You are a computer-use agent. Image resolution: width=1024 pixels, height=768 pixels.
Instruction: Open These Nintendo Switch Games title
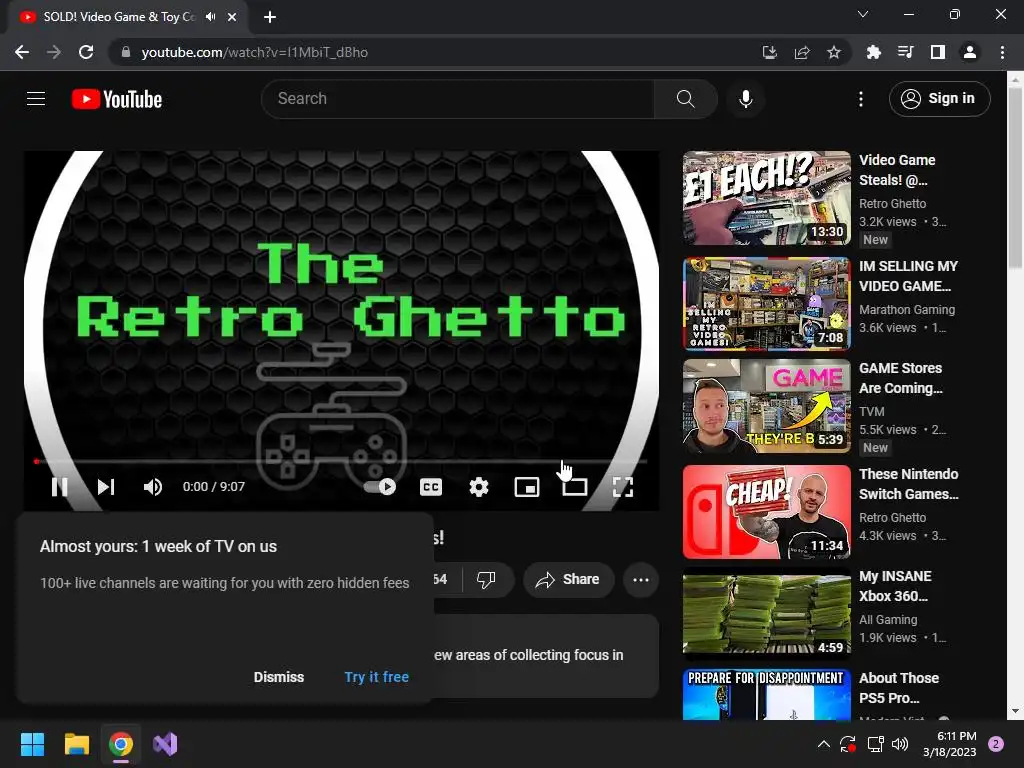point(908,484)
